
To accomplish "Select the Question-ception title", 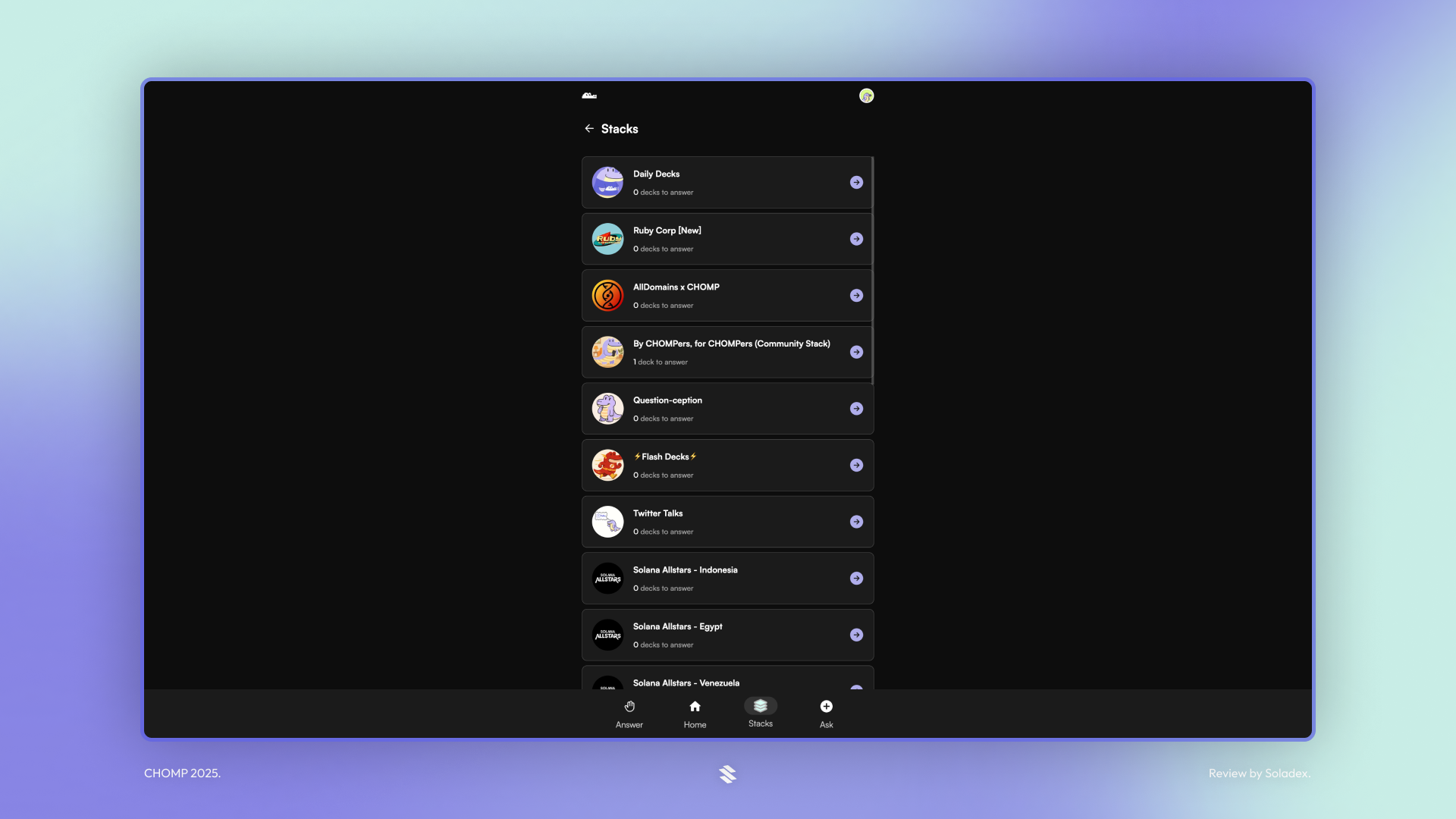I will tap(667, 400).
